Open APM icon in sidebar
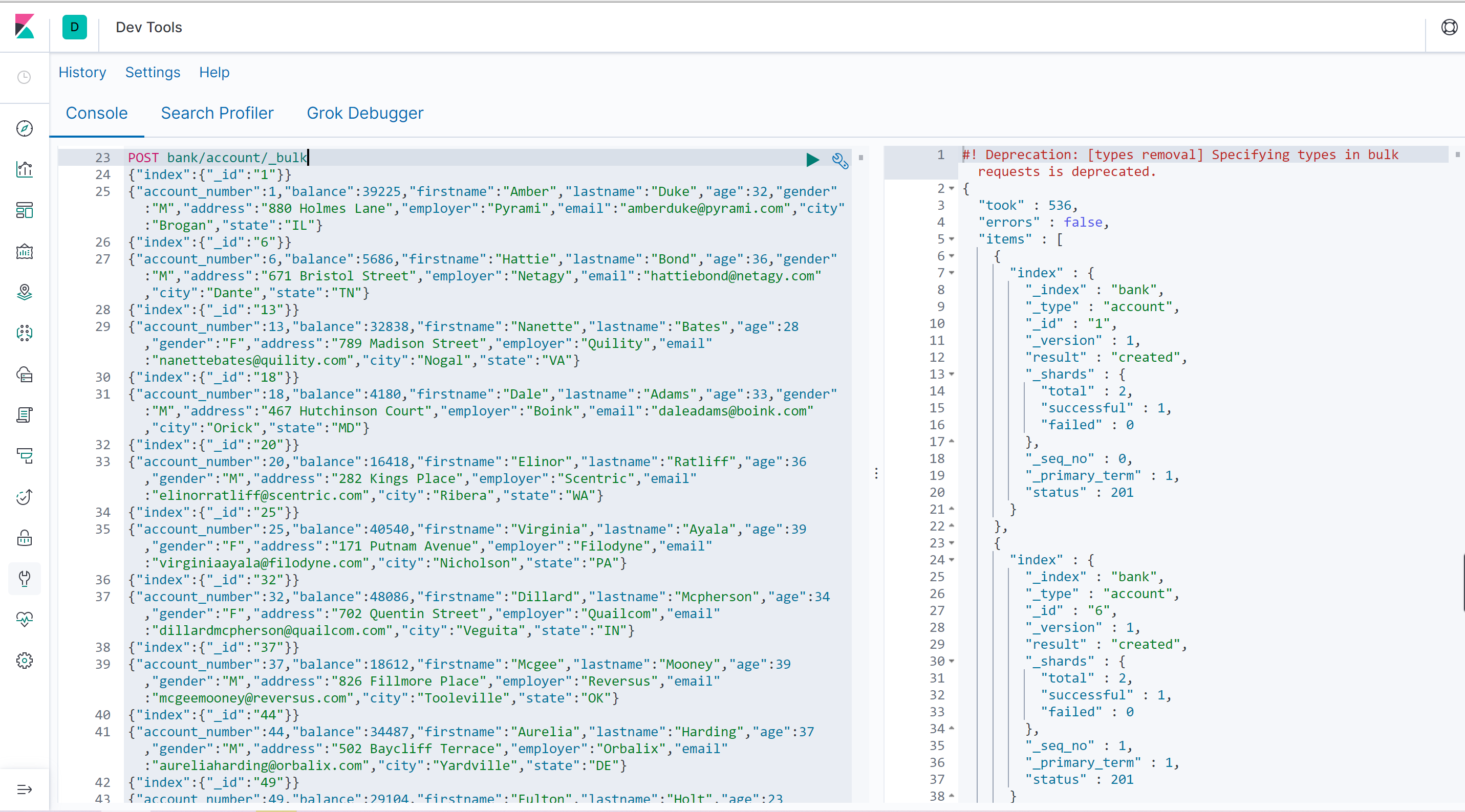The image size is (1465, 812). [25, 456]
